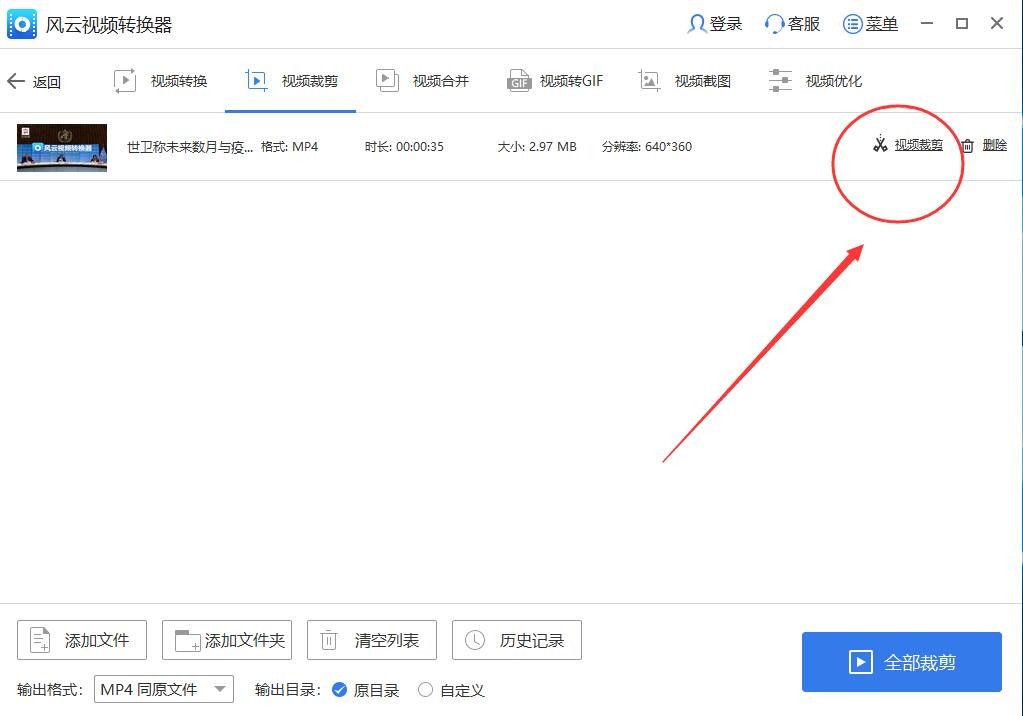This screenshot has height=716, width=1023.
Task: Click the file name 世卫称未来数月与疫...
Action: pos(190,147)
